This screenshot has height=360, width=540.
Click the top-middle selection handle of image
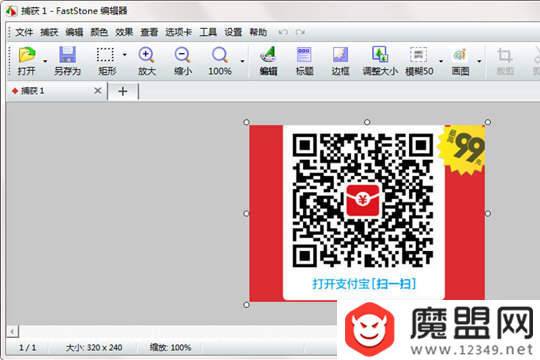pyautogui.click(x=367, y=122)
